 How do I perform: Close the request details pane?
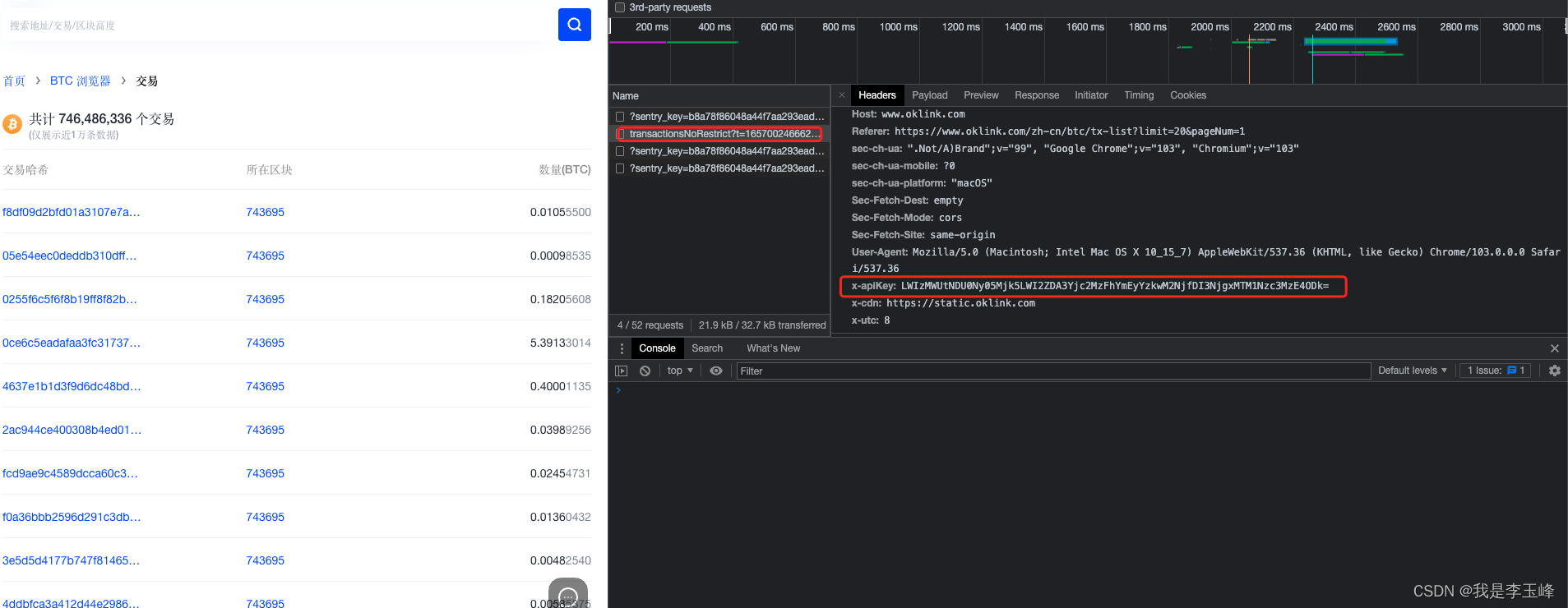pyautogui.click(x=842, y=95)
